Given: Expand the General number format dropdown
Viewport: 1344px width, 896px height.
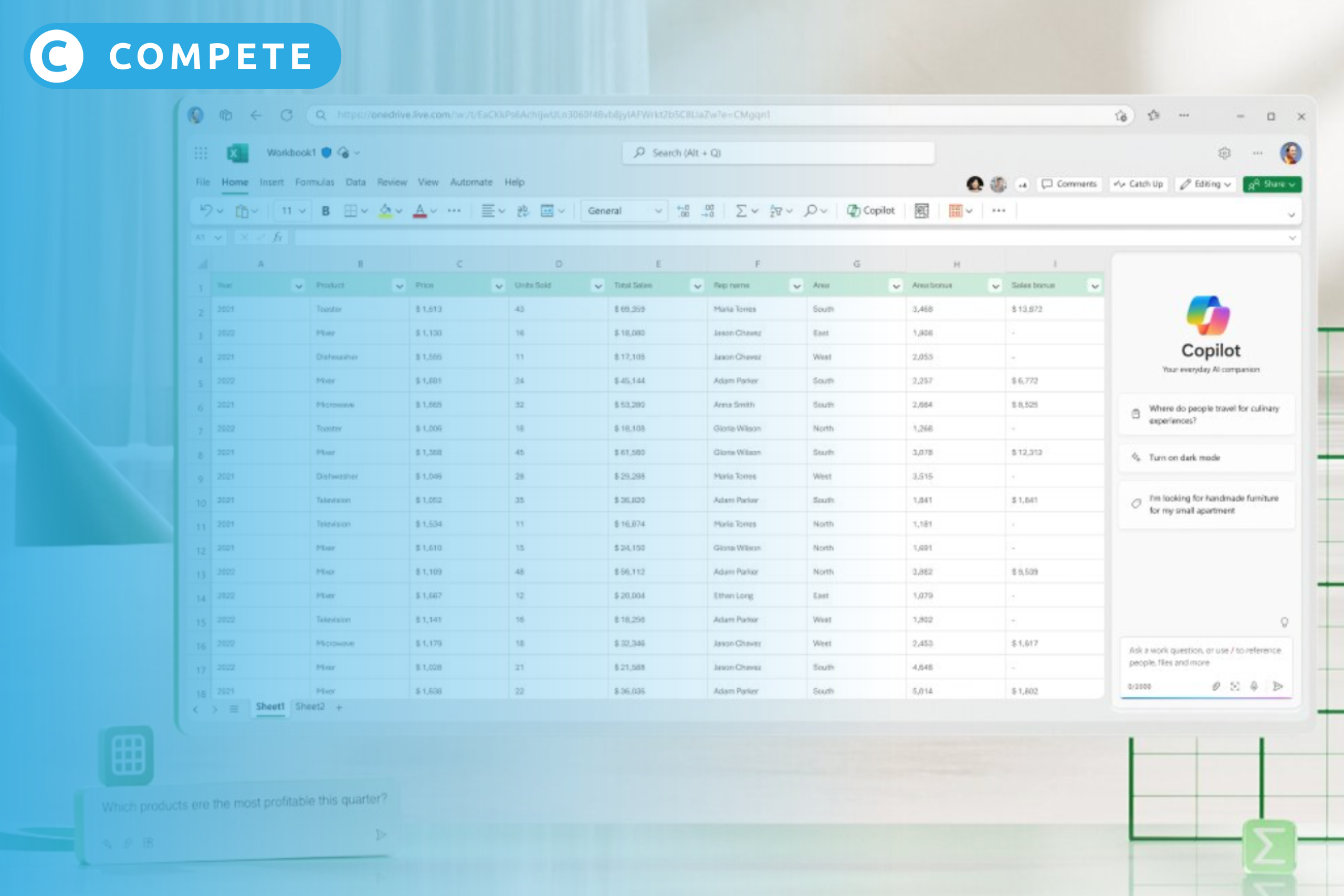Looking at the screenshot, I should pyautogui.click(x=657, y=210).
